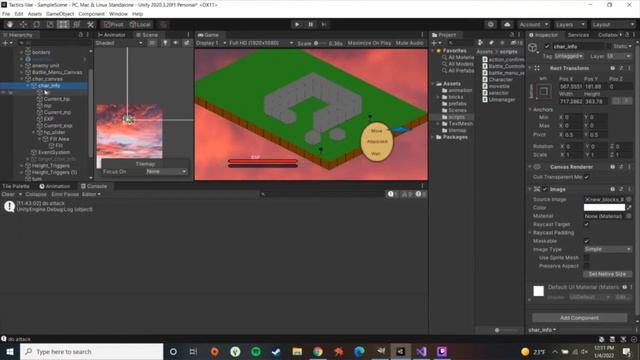Select the custom editor tools icon
640x360 pixels.
[90, 24]
